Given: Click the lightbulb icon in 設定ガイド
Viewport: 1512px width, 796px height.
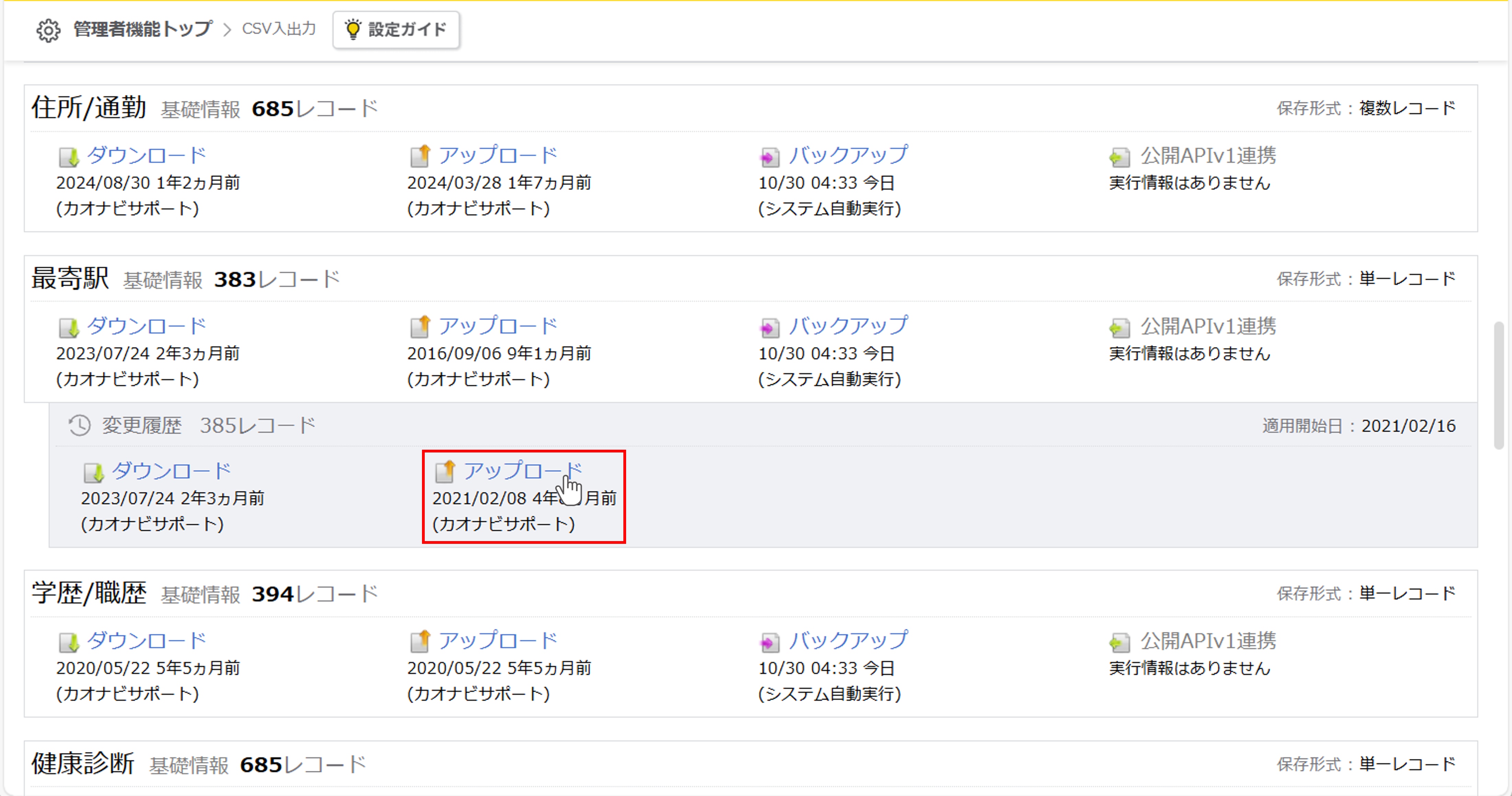Looking at the screenshot, I should click(353, 29).
